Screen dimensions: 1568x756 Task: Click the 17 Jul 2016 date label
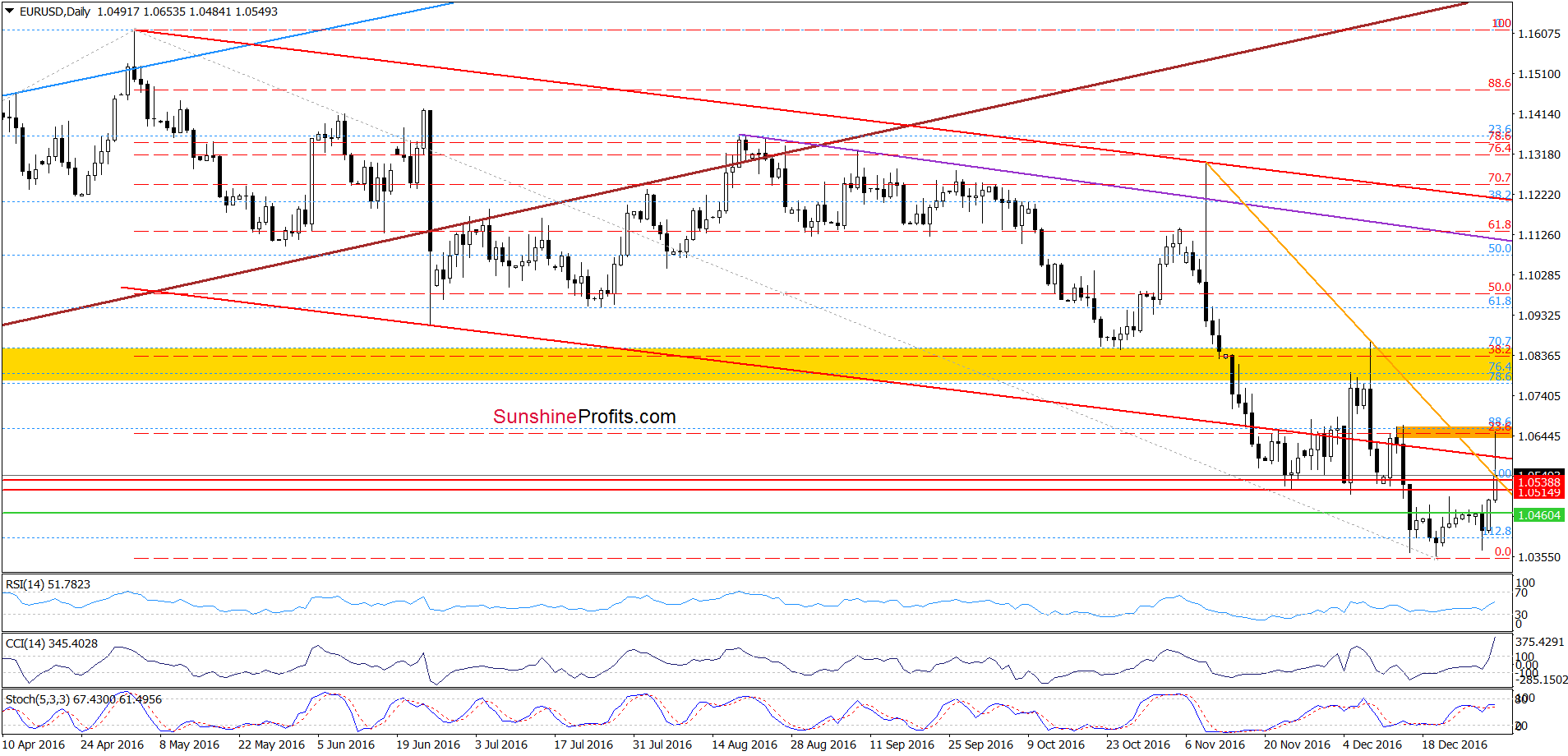tap(583, 744)
